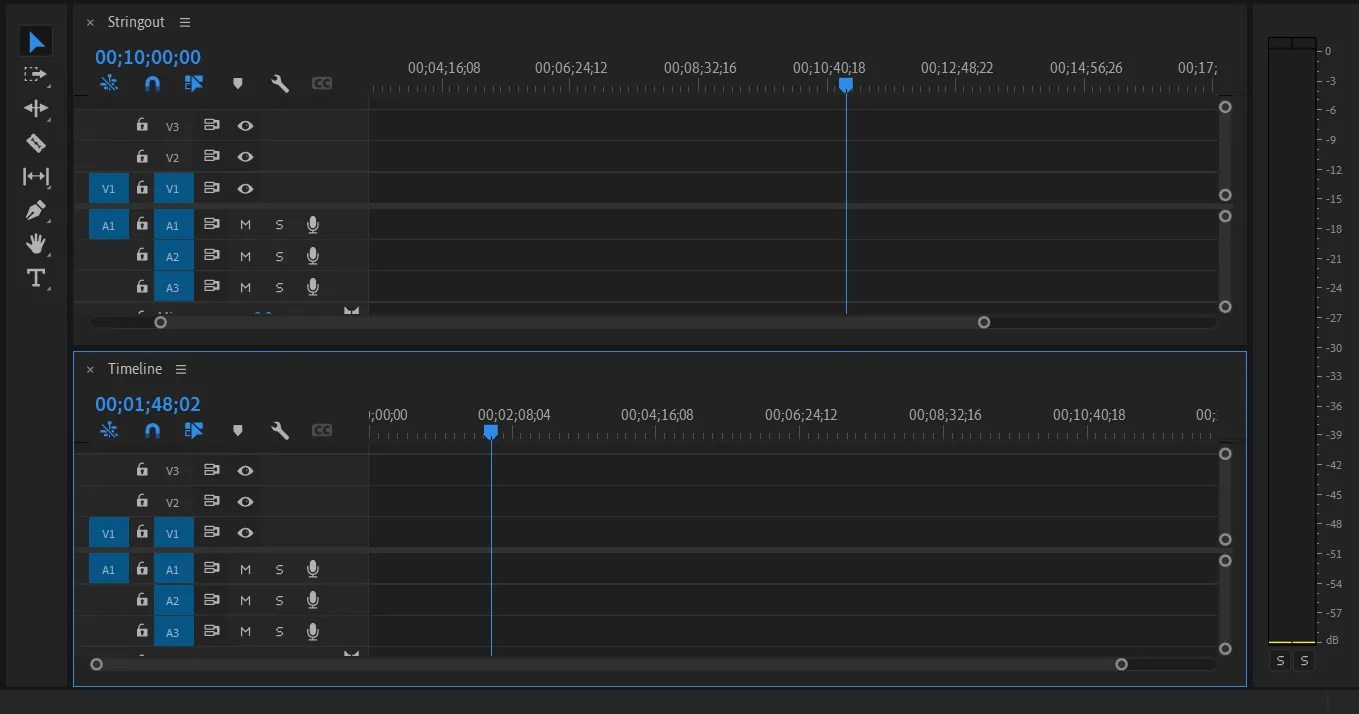This screenshot has width=1359, height=714.
Task: Mute audio track A2 in the Timeline panel
Action: [245, 600]
